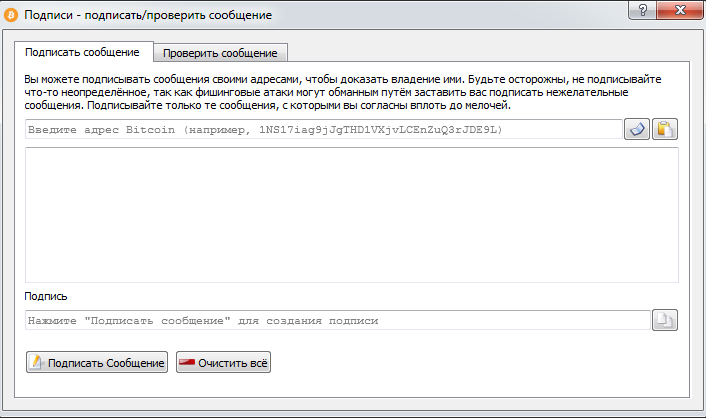706x418 pixels.
Task: Open the address book icon button
Action: (x=637, y=129)
